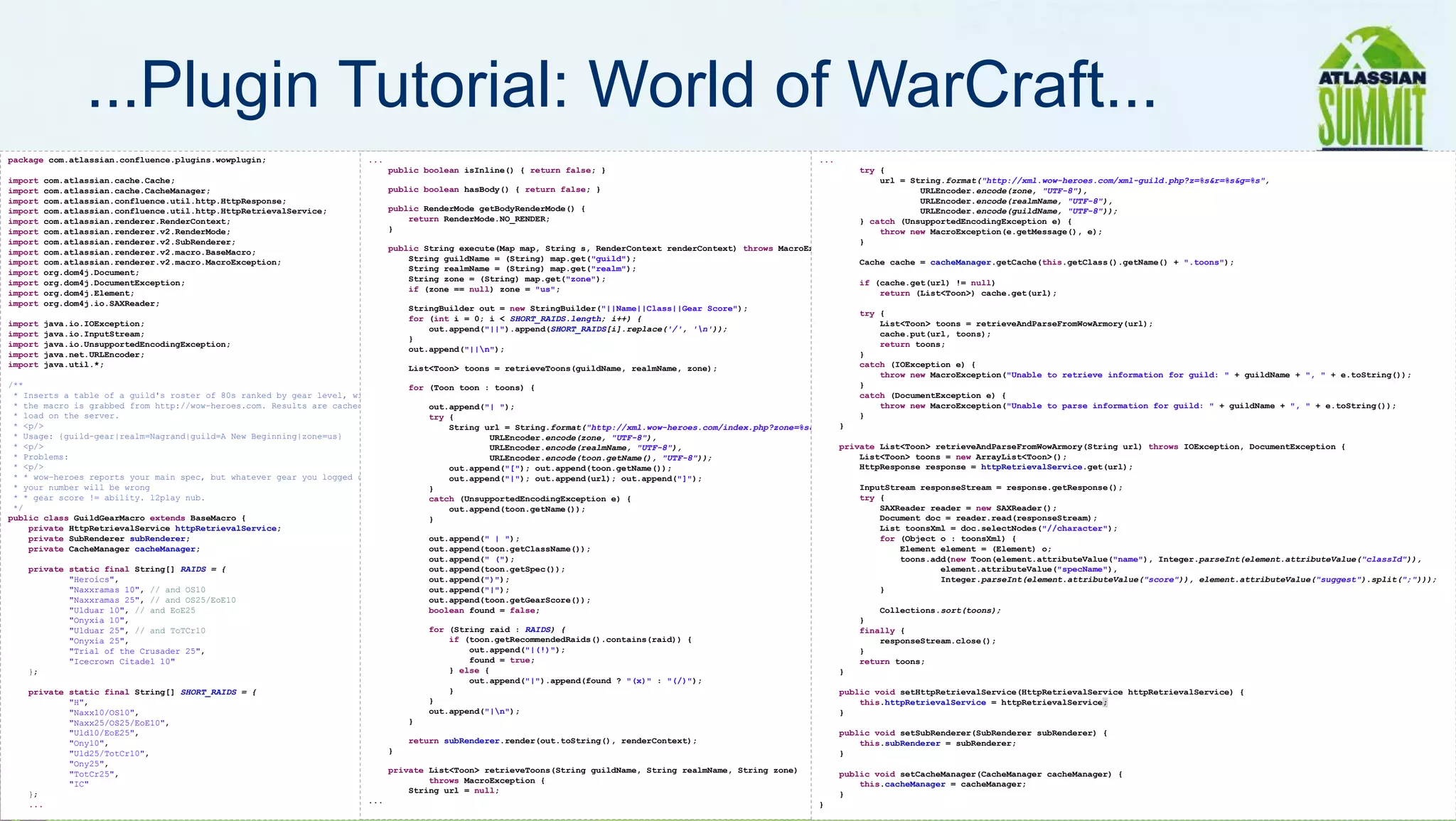
Task: Click the execute method signature
Action: (x=599, y=249)
